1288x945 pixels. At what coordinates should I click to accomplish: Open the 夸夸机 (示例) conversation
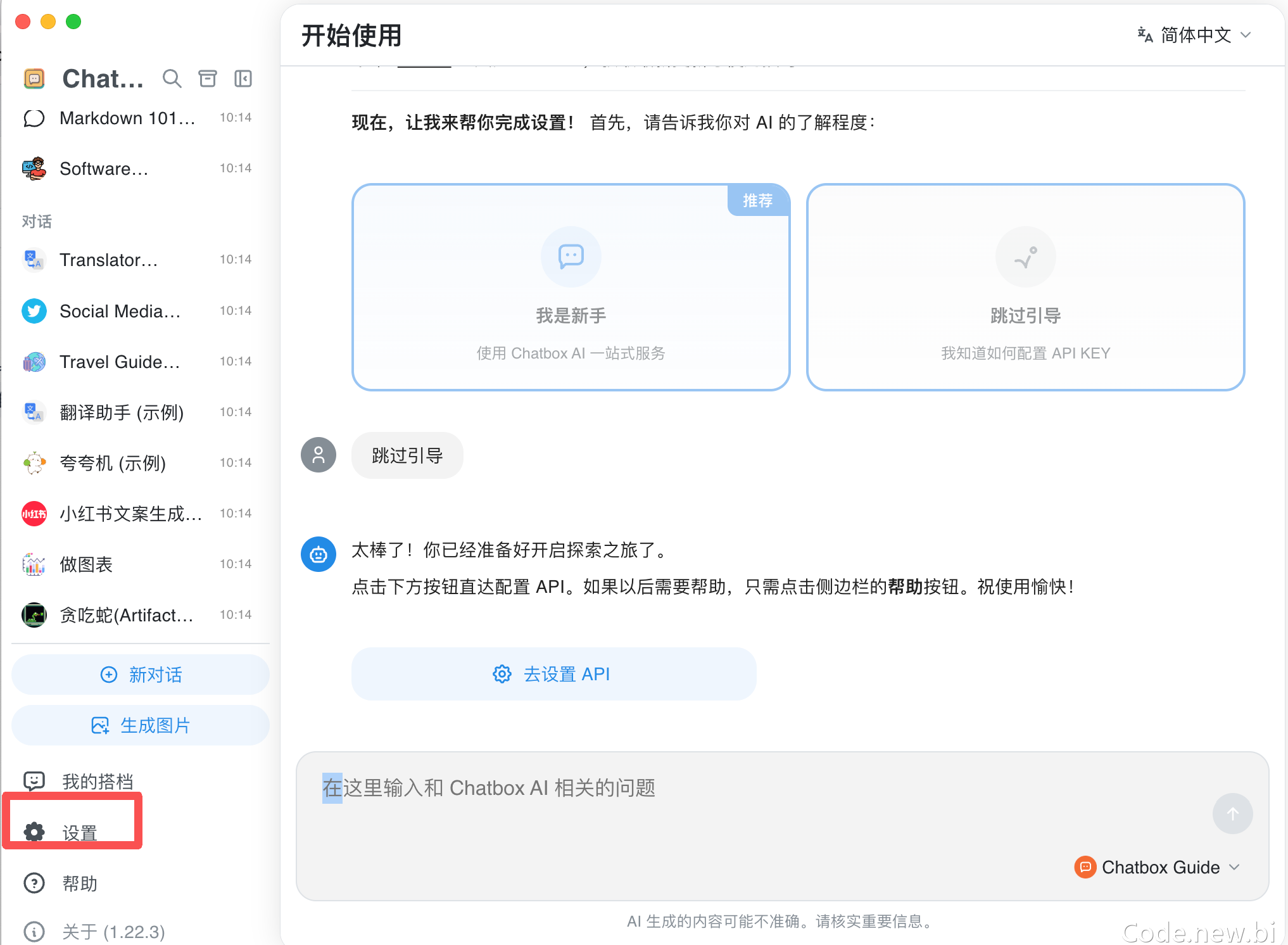point(141,463)
